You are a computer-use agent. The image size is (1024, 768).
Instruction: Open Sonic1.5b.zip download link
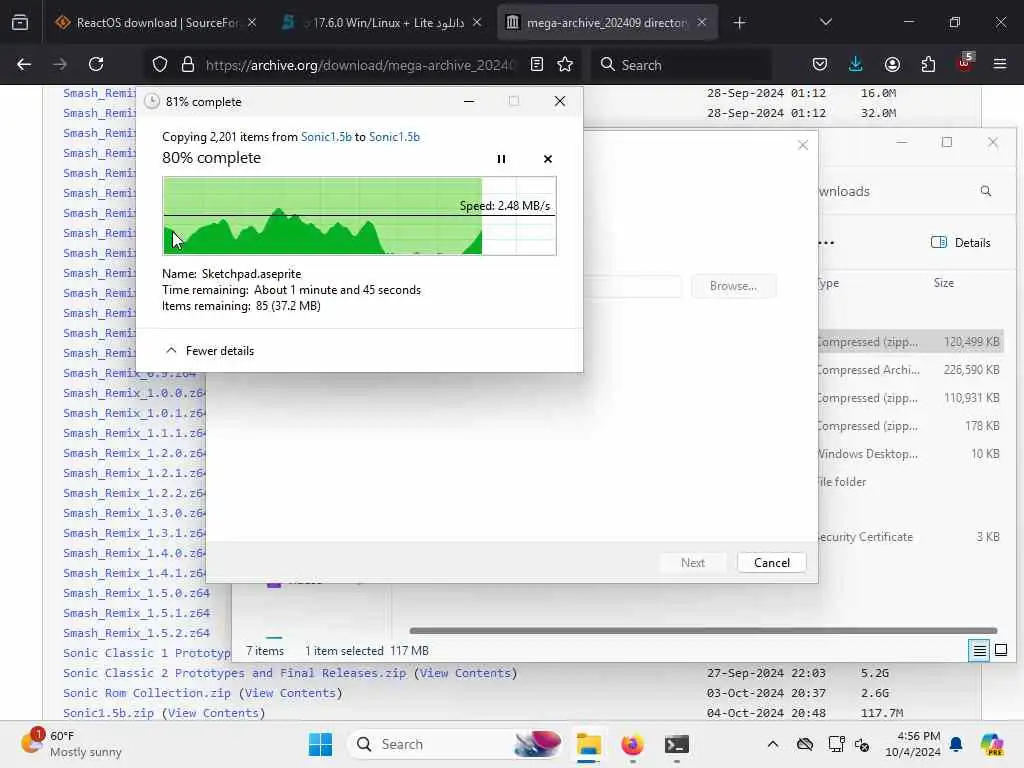108,713
